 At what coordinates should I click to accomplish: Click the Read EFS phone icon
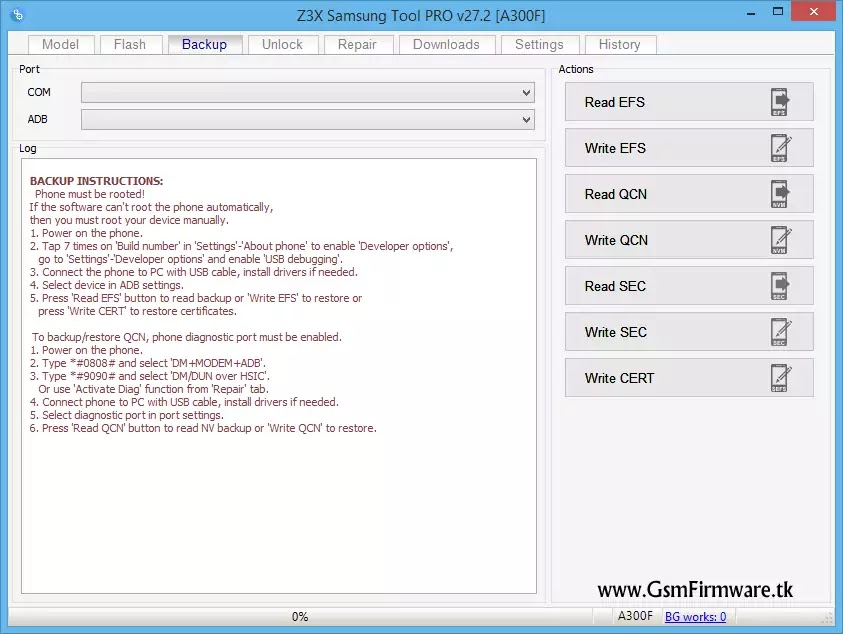coord(780,102)
